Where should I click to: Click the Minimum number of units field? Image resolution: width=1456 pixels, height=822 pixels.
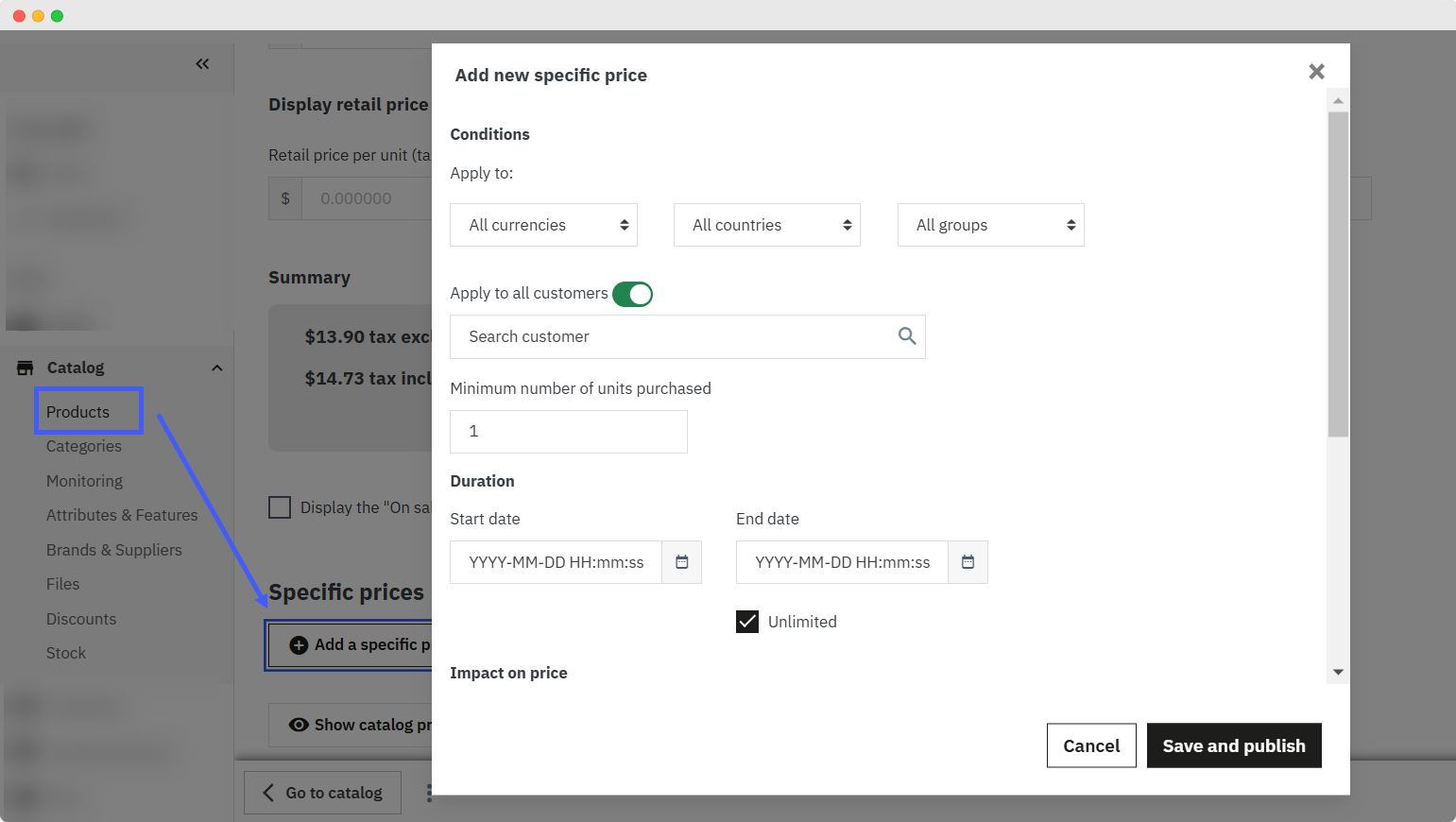click(x=568, y=432)
